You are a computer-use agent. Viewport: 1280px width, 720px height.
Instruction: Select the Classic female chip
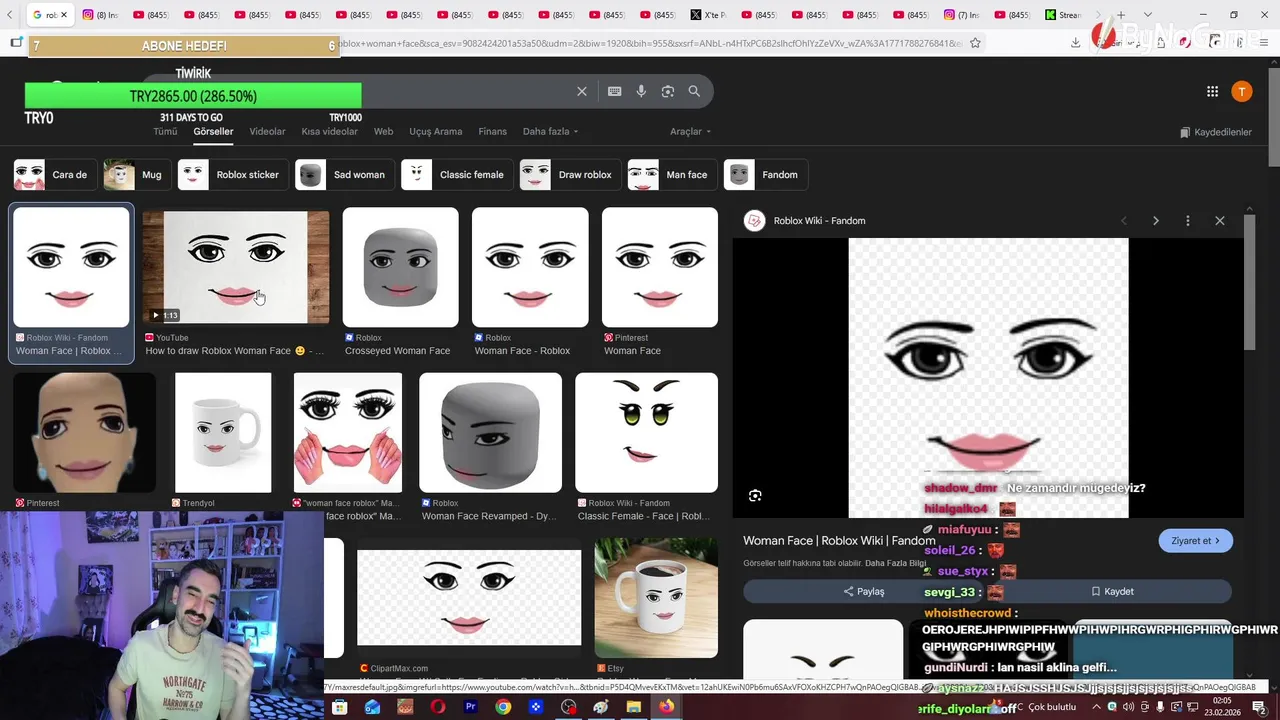[455, 174]
